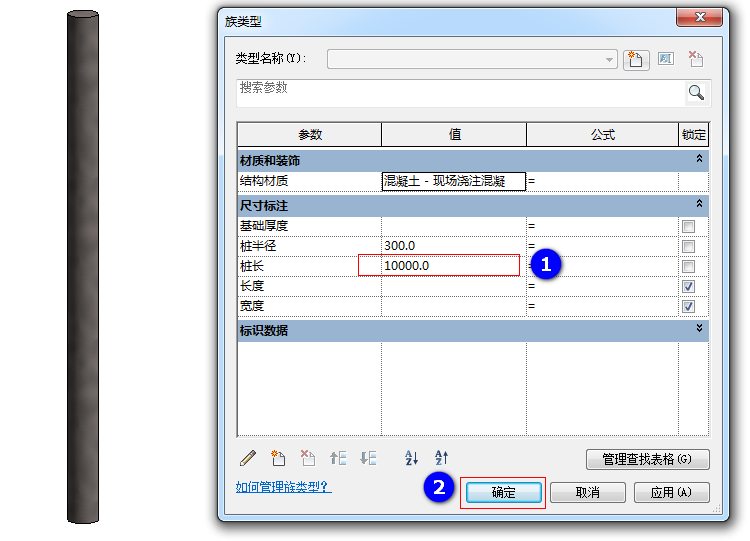Click the 公式 column header
Viewport: 750px width, 541px height.
pyautogui.click(x=603, y=134)
